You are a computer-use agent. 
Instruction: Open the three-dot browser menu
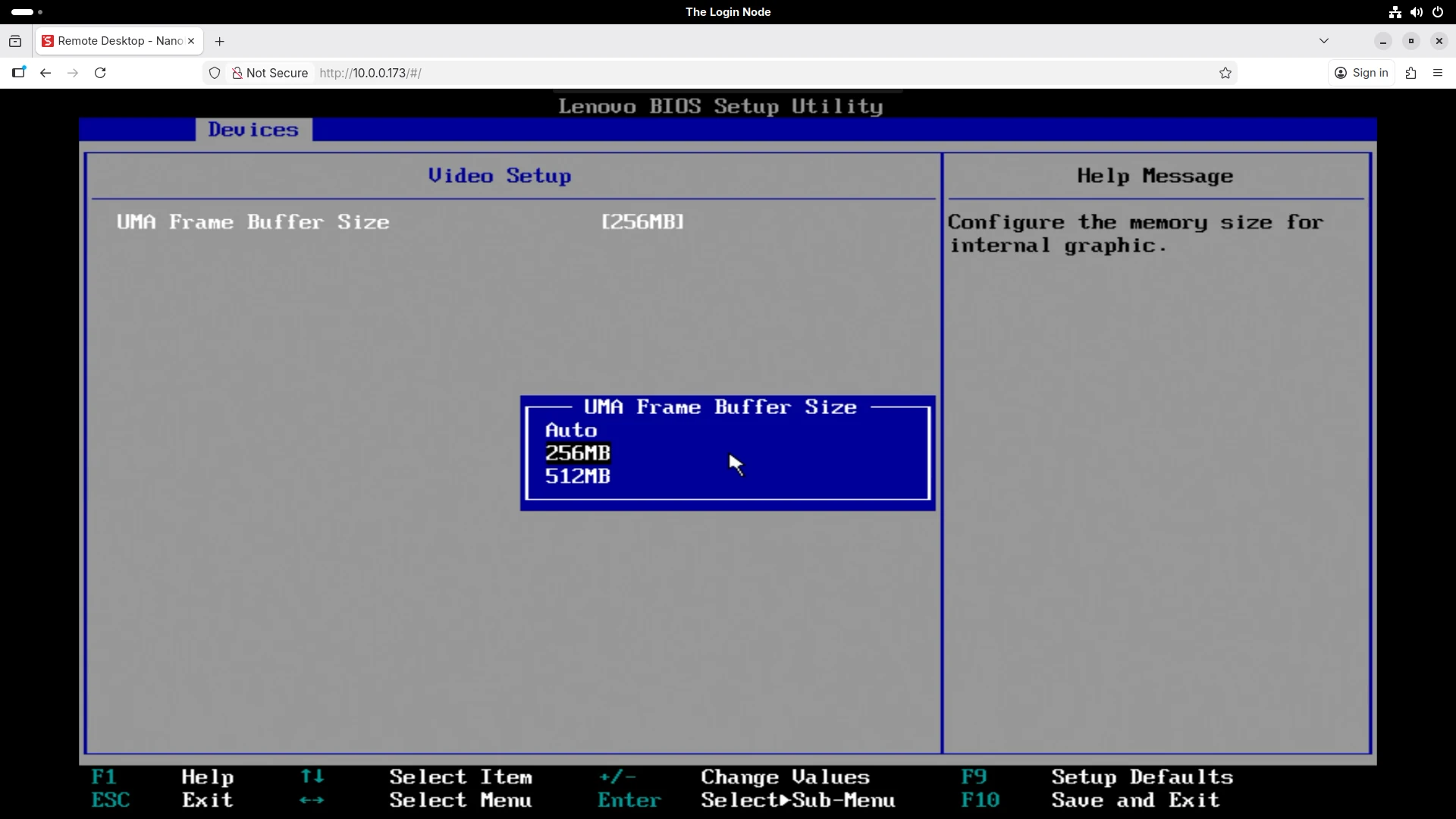coord(1438,73)
